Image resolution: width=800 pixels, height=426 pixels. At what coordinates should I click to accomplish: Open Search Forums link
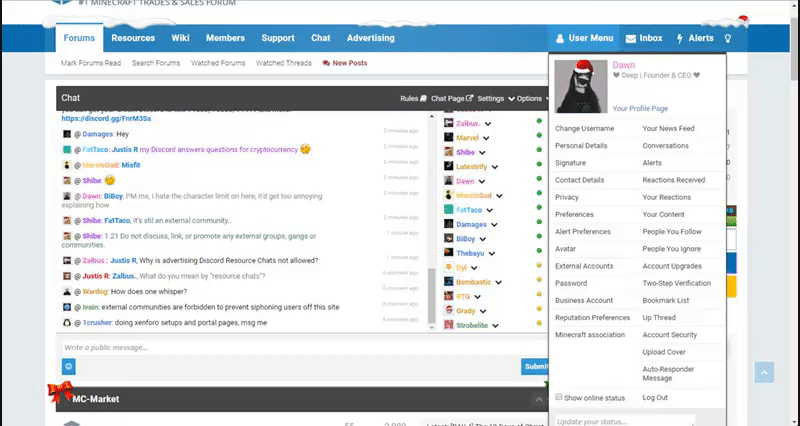156,63
